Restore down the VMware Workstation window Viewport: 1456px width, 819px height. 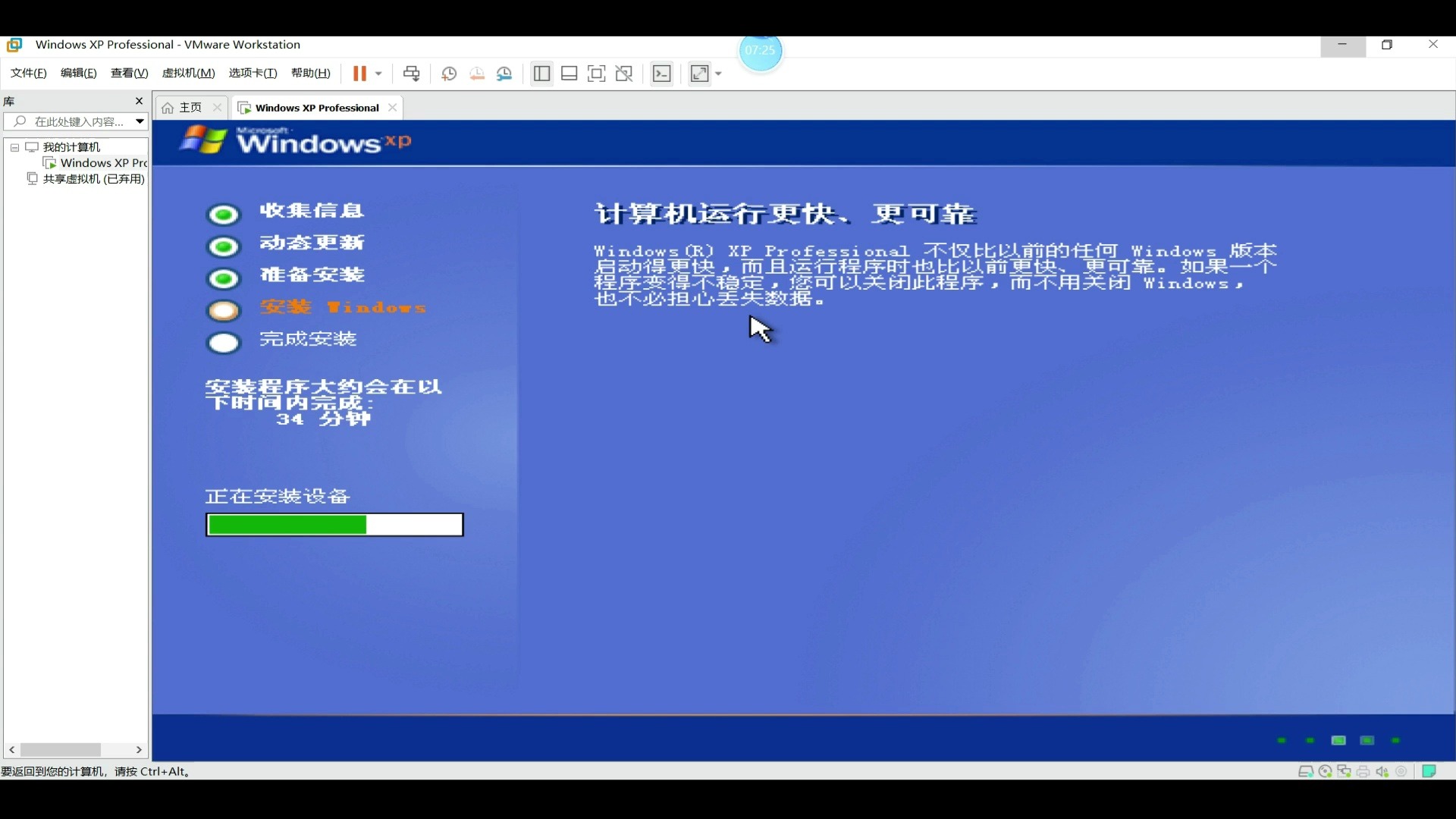(x=1388, y=45)
